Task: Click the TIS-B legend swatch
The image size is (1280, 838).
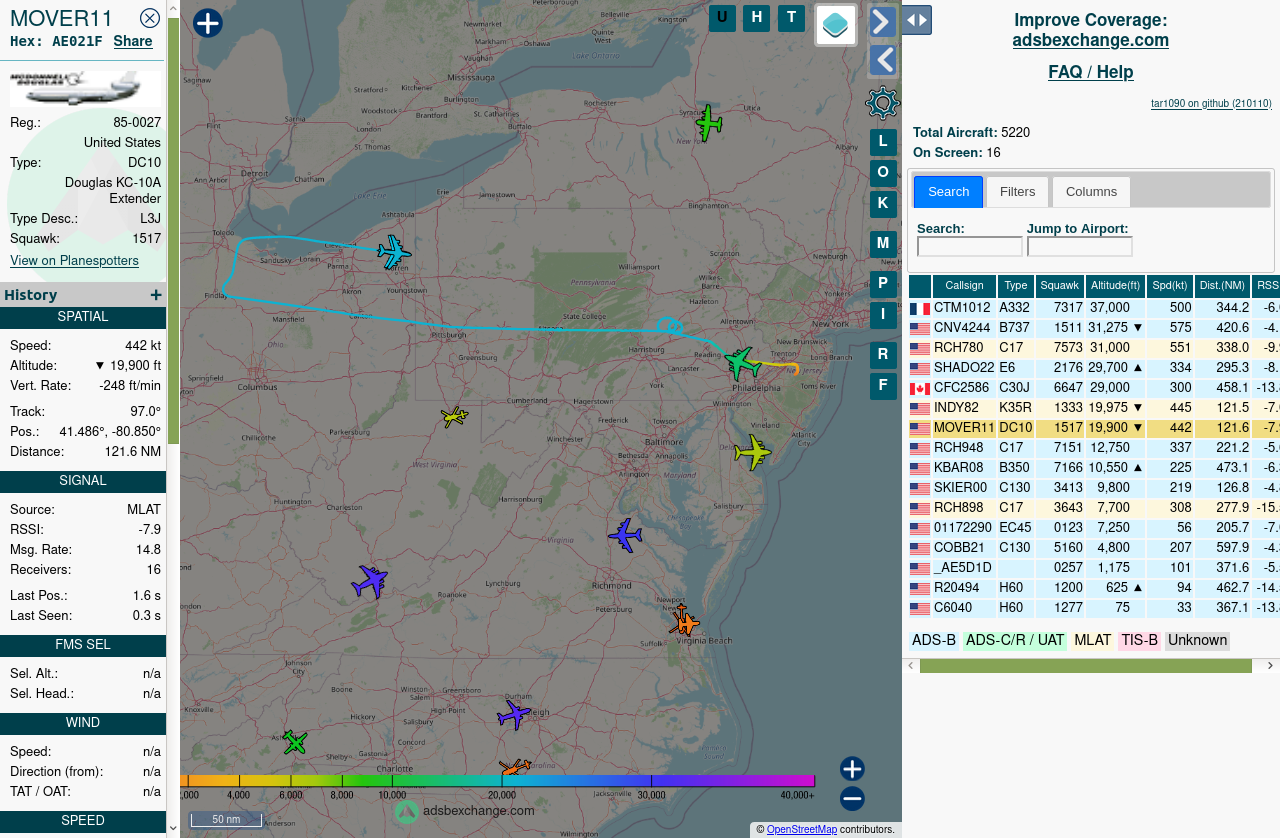Action: point(1139,641)
